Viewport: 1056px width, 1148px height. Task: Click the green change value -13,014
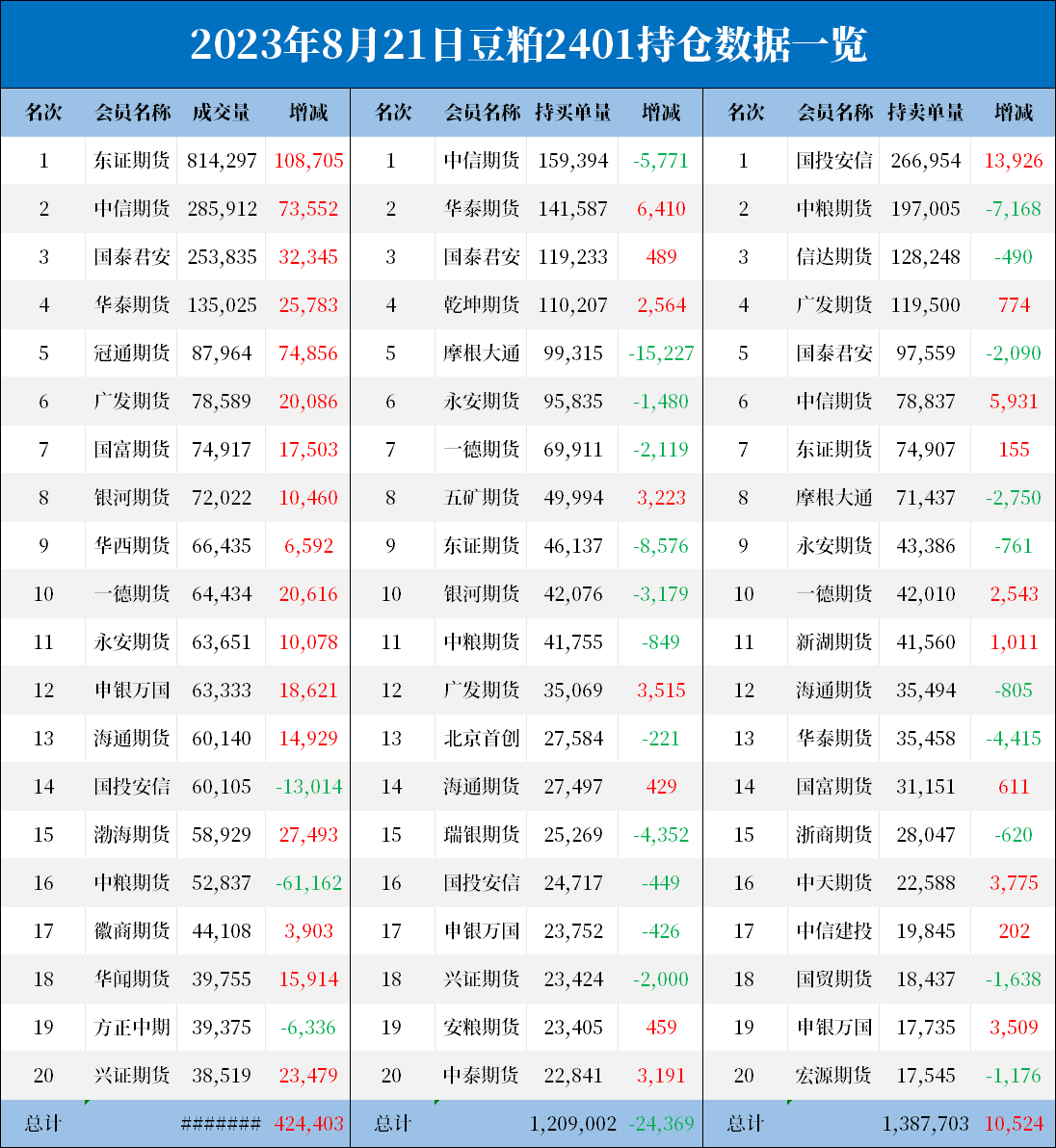[x=309, y=787]
